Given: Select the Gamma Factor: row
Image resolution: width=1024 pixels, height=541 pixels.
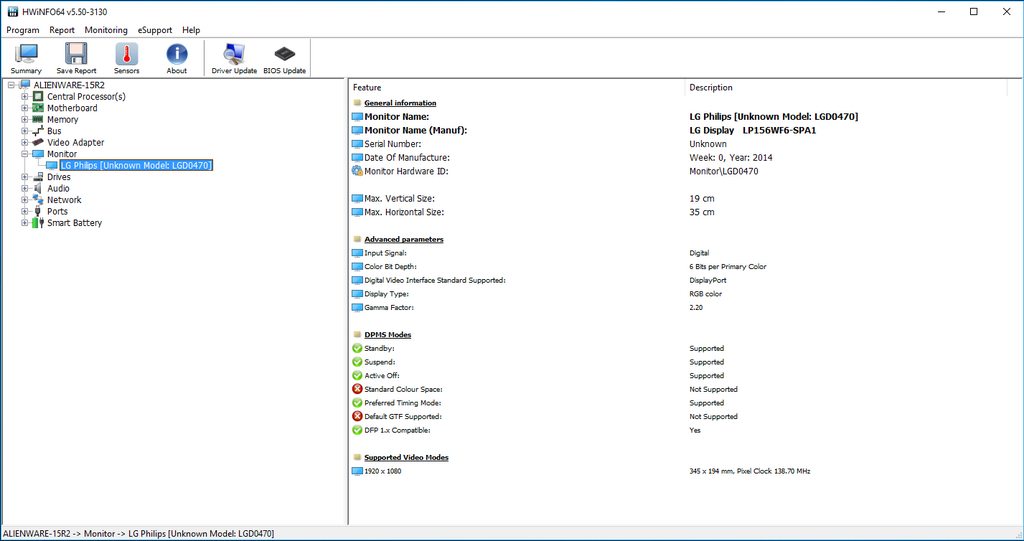Looking at the screenshot, I should tap(679, 307).
